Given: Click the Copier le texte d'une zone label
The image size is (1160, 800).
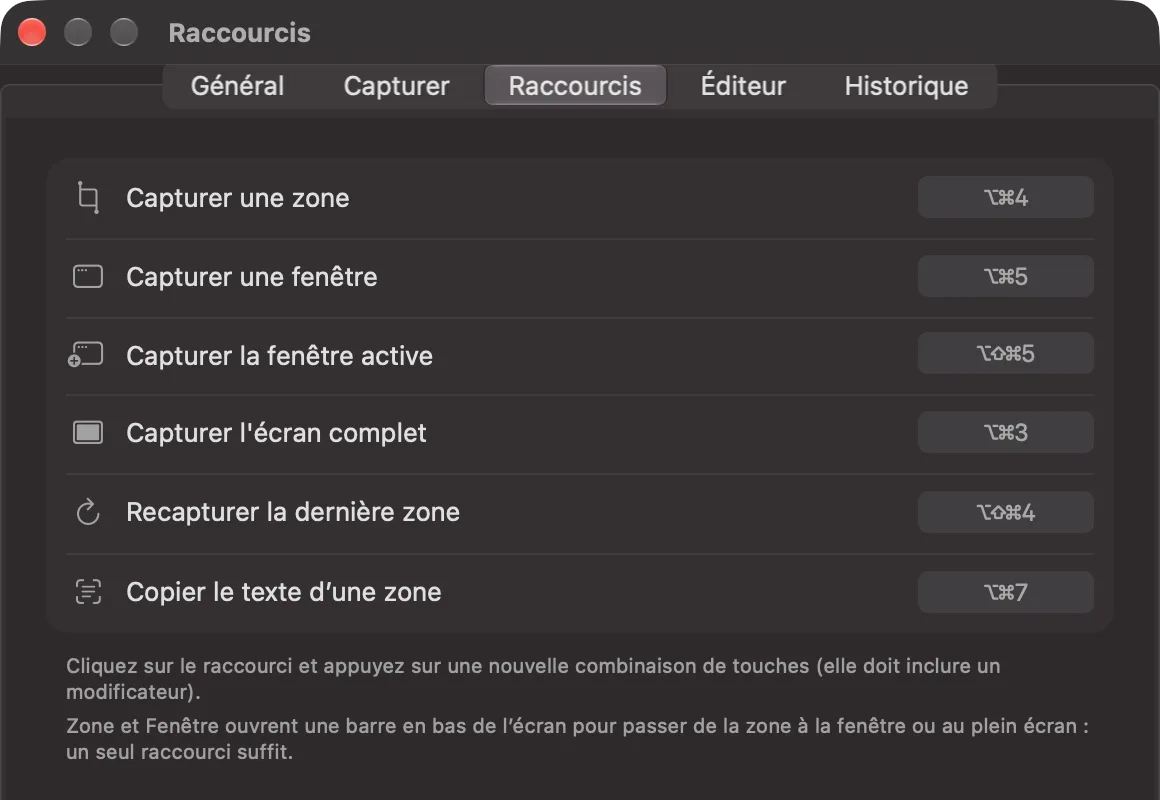Looking at the screenshot, I should click(283, 592).
